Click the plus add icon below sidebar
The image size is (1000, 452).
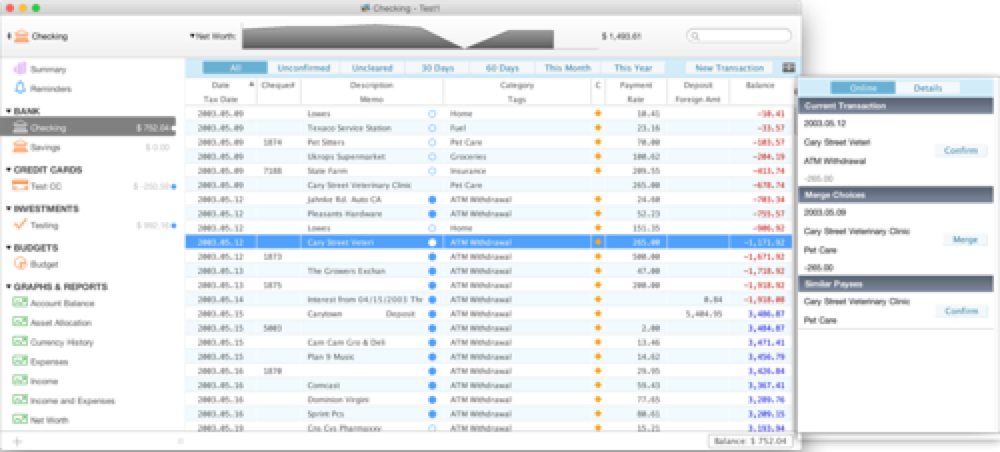17,441
